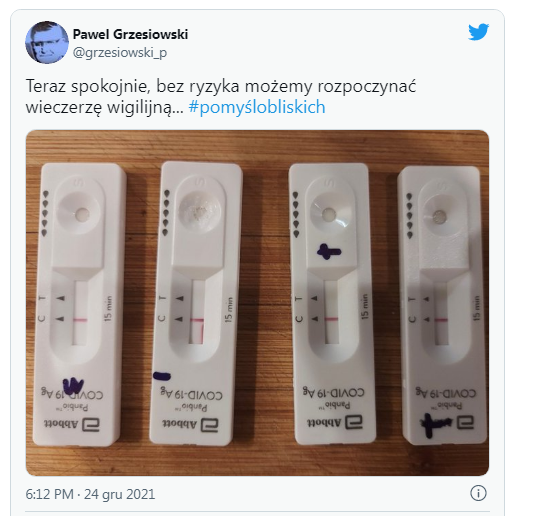The image size is (537, 526).
Task: Click the purple scribble over COVID-19 Ag text
Action: 73,386
